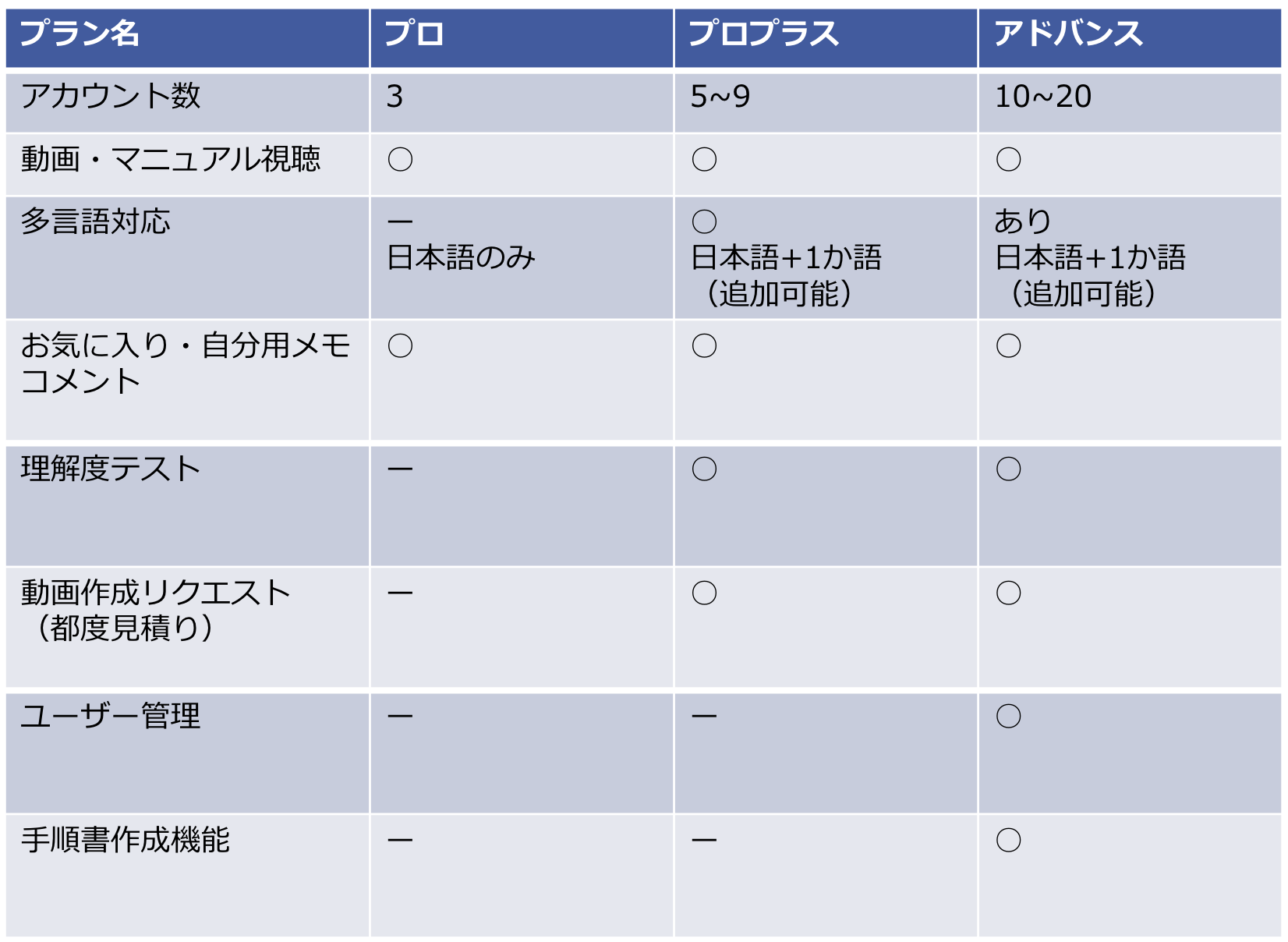
Task: Click the circle for アドバンス 動画・マニュアル視聴
Action: (1008, 160)
